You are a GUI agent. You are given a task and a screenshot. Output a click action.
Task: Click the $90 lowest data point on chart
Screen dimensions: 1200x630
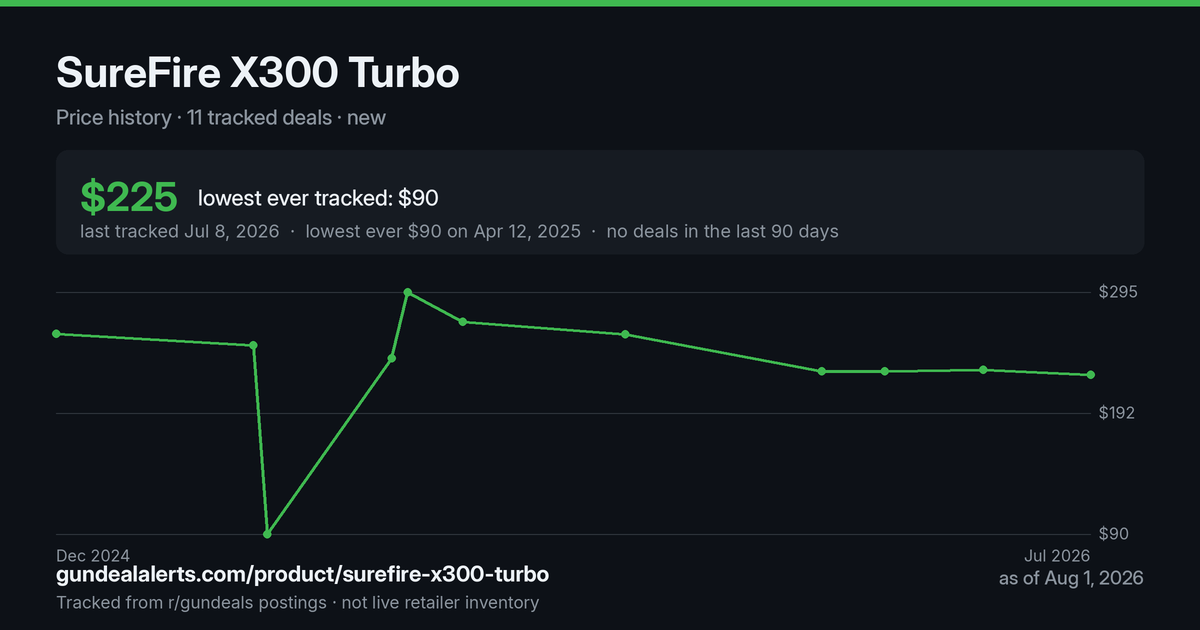[267, 534]
